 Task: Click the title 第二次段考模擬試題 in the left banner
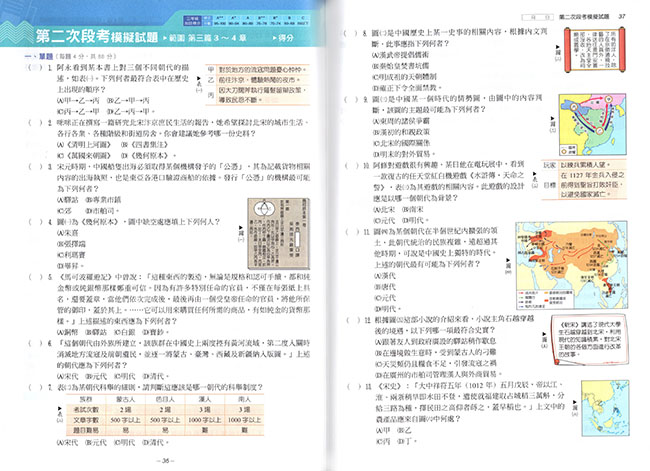click(96, 36)
